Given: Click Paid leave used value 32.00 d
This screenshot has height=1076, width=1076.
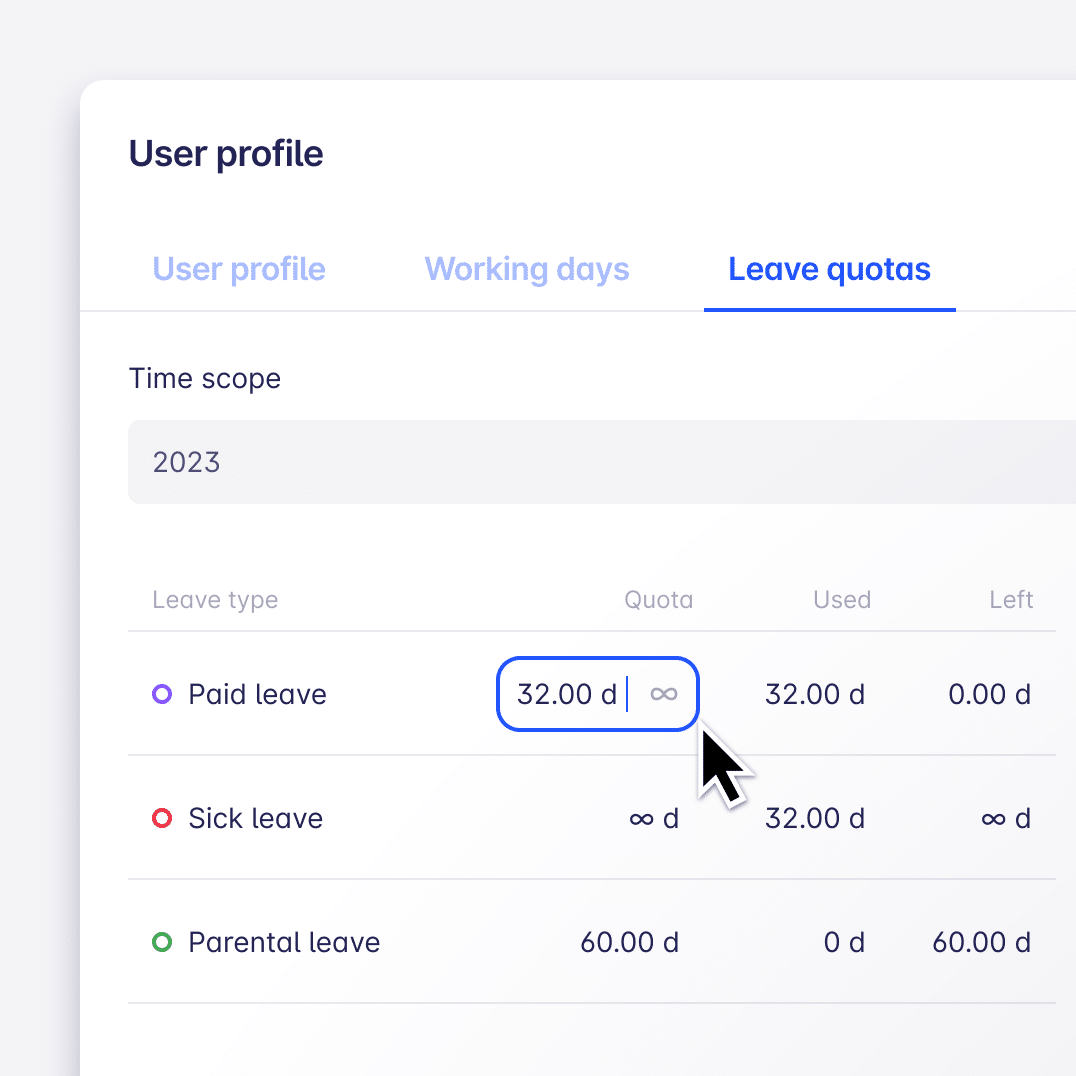Looking at the screenshot, I should point(814,694).
